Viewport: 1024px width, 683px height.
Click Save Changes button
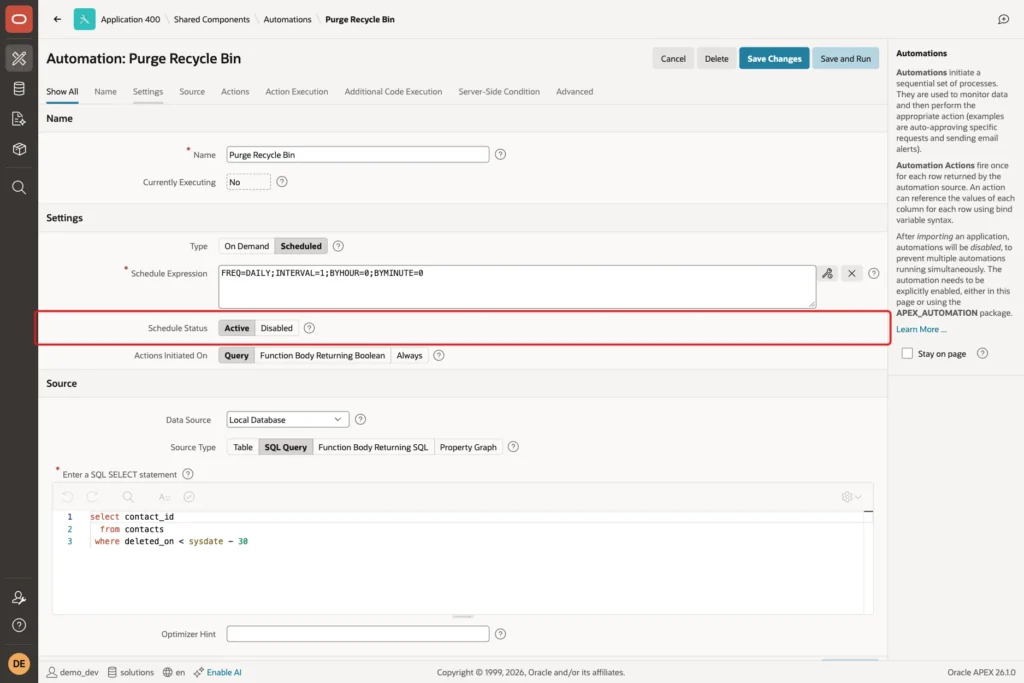pos(774,58)
